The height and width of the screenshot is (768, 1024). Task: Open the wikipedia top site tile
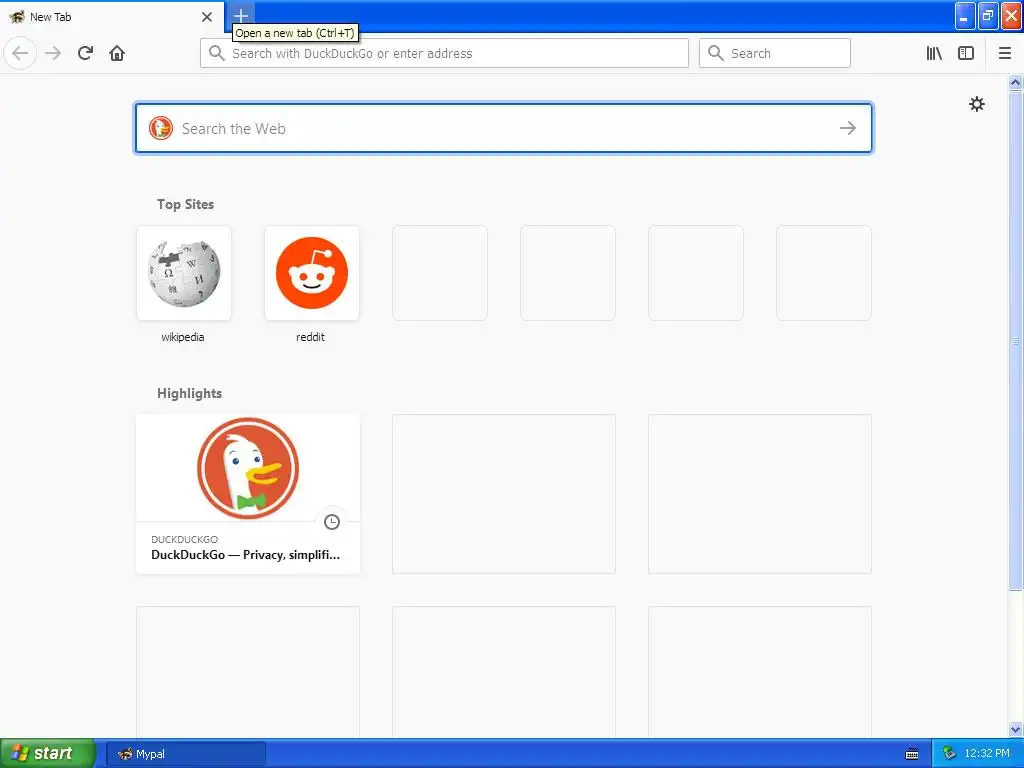tap(184, 273)
